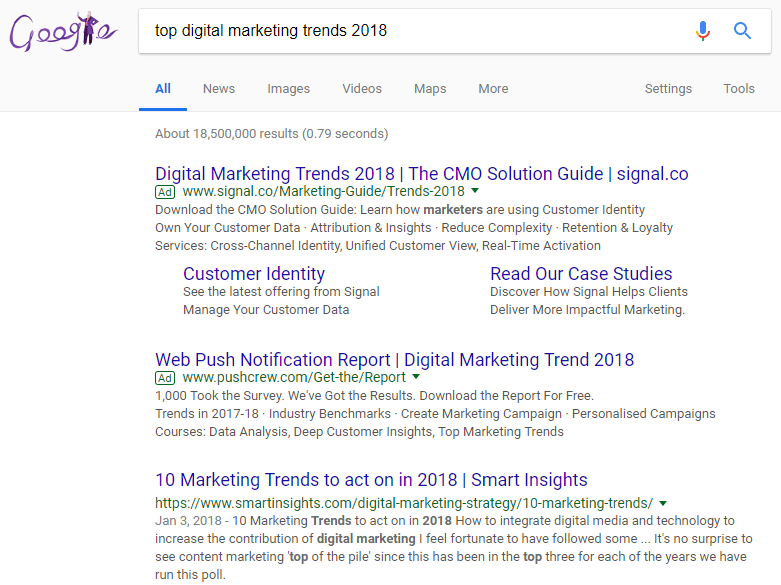Click the 'Download the CMO Solution Guide' description line
781x585 pixels.
pyautogui.click(x=399, y=210)
